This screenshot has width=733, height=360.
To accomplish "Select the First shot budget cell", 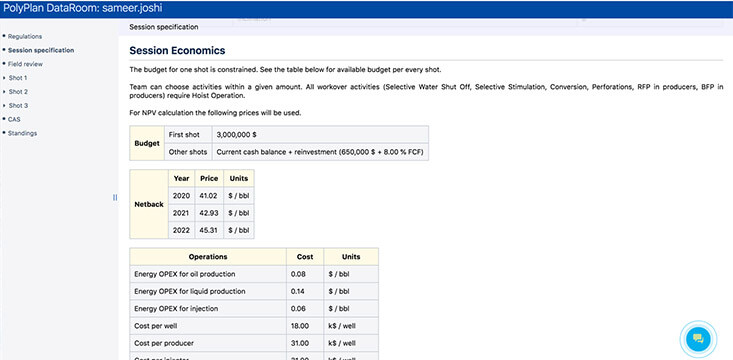I will pos(188,135).
